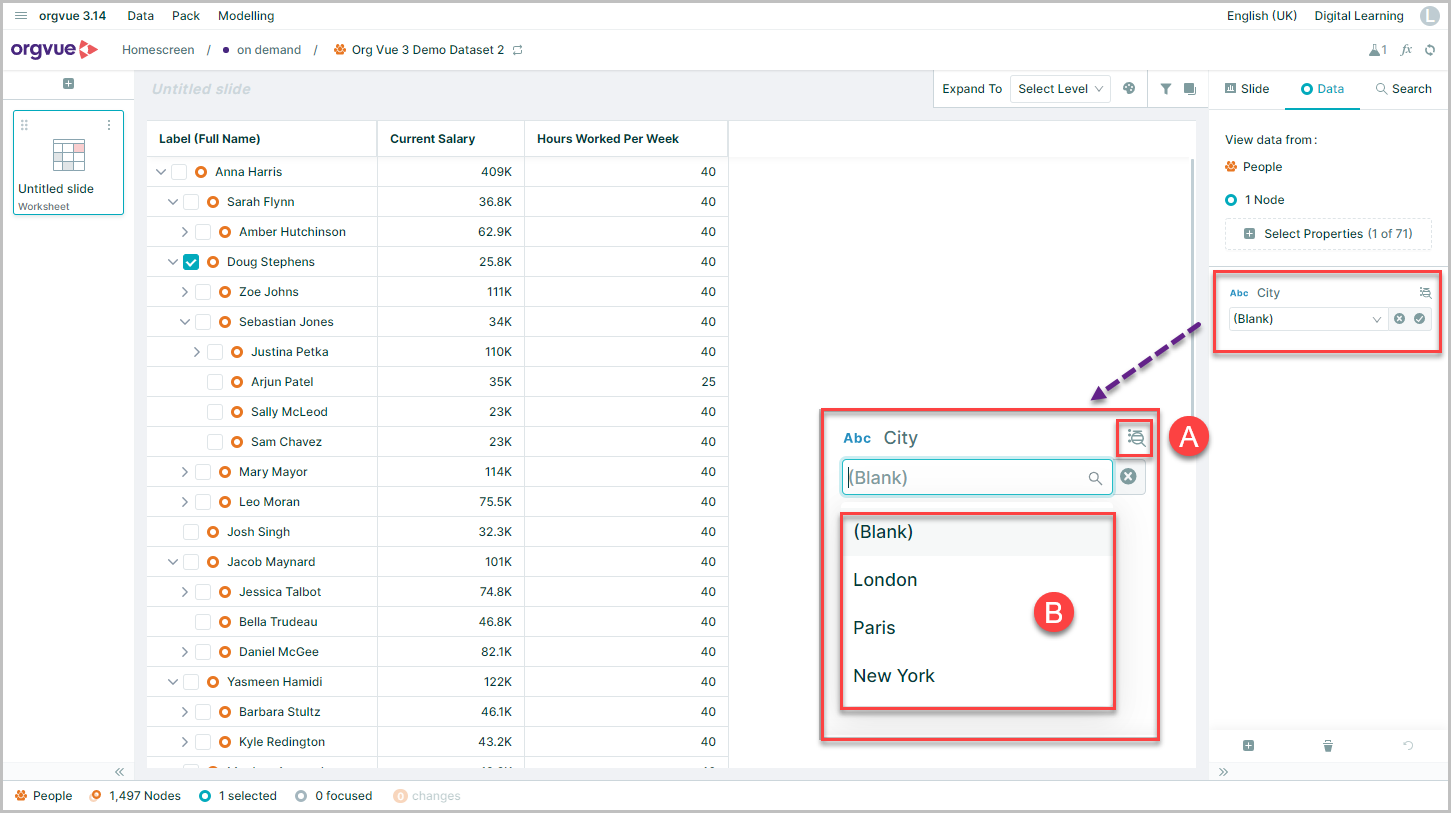Open the colour palette icon by Select Level

click(1129, 88)
